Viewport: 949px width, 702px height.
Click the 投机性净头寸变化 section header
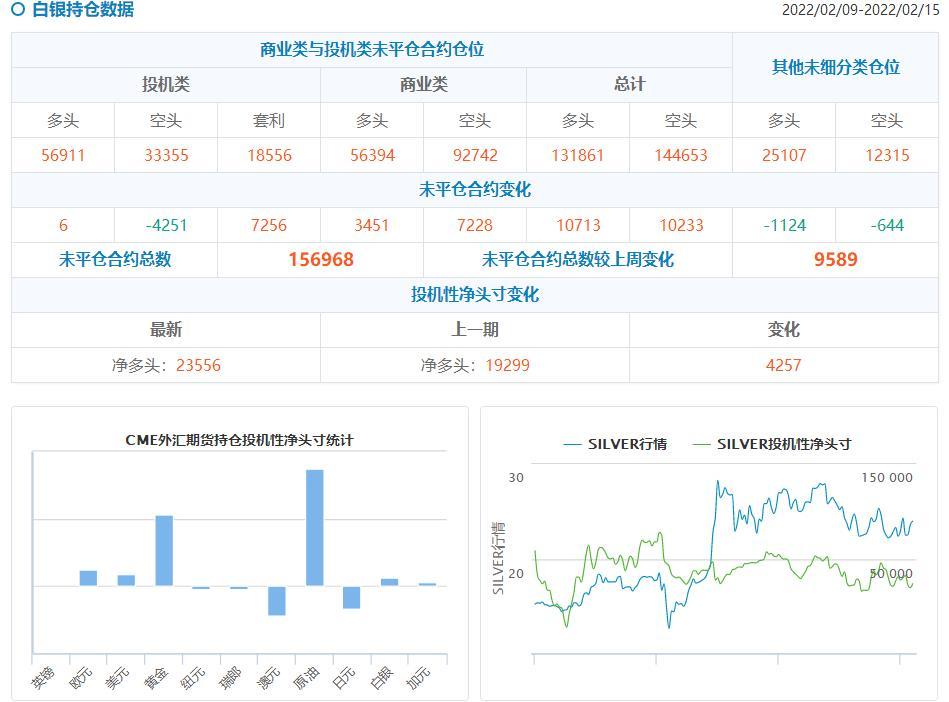475,295
